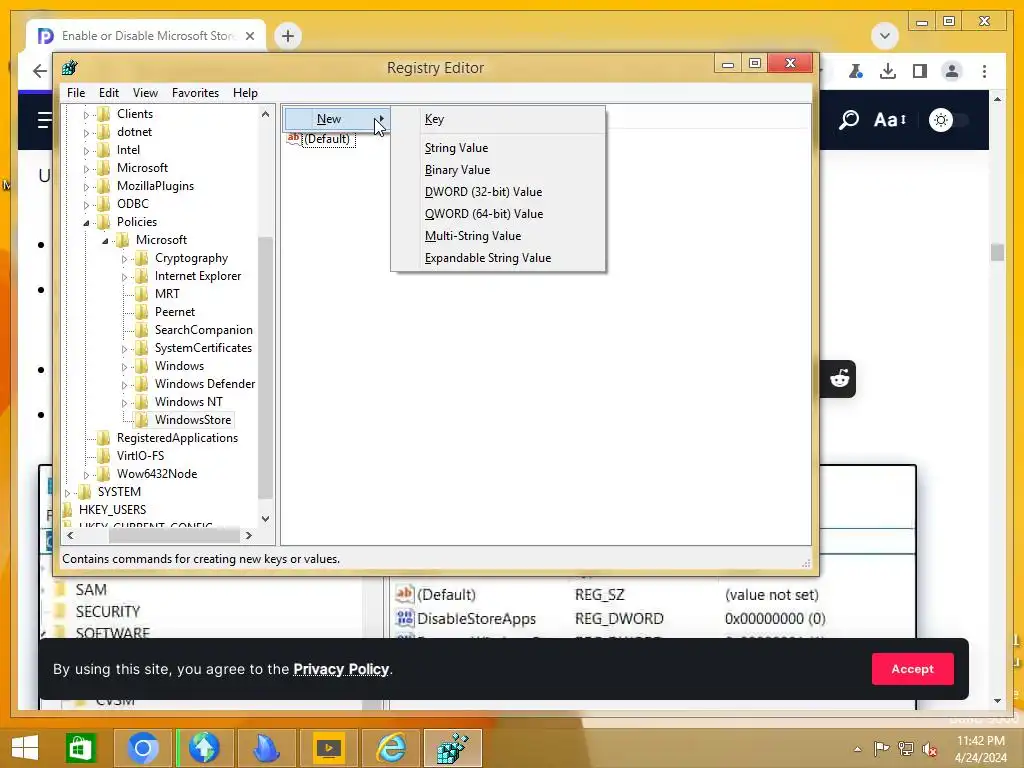Expand the Wow6432Node key
1024x768 pixels.
pos(86,475)
